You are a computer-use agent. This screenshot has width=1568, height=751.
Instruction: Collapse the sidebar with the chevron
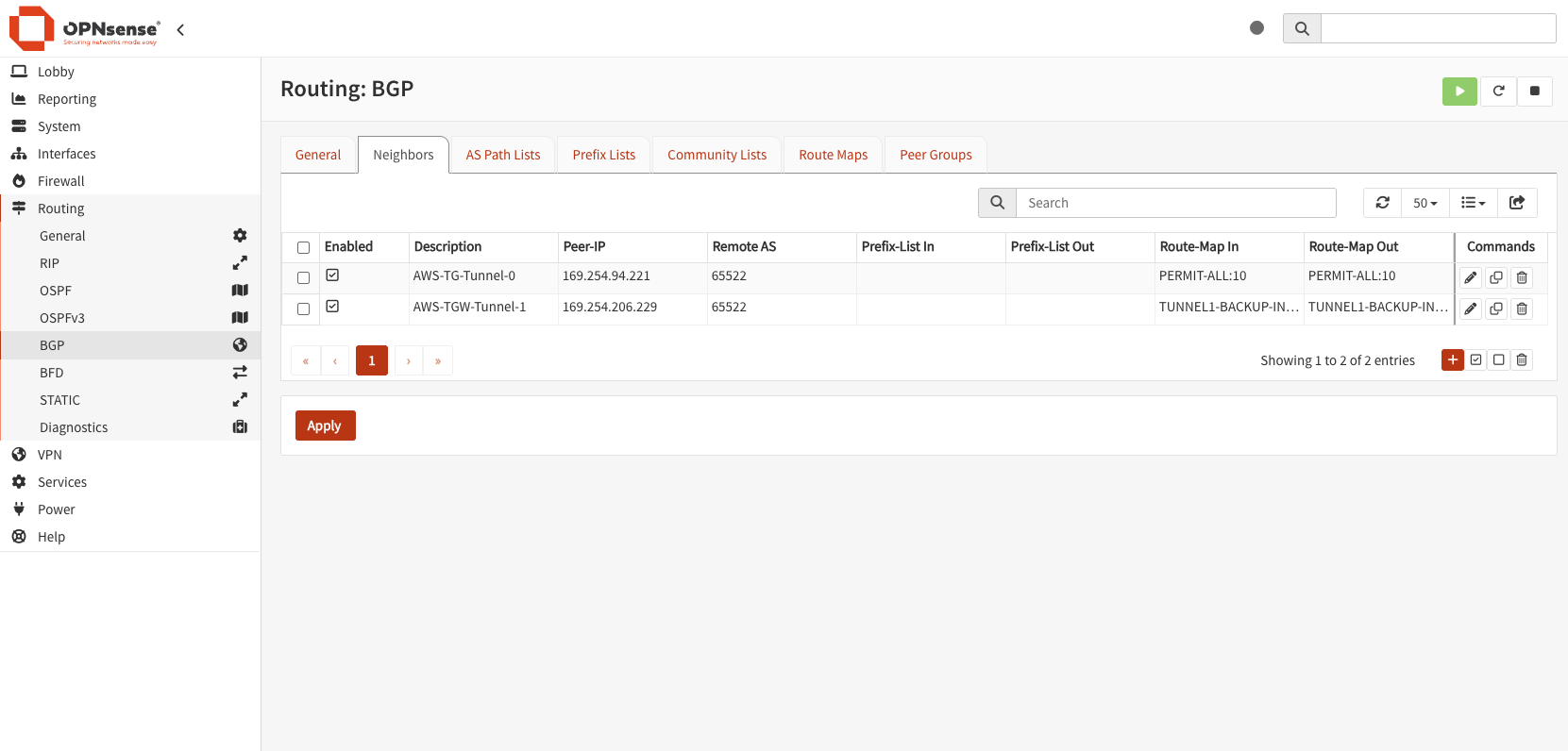point(180,29)
